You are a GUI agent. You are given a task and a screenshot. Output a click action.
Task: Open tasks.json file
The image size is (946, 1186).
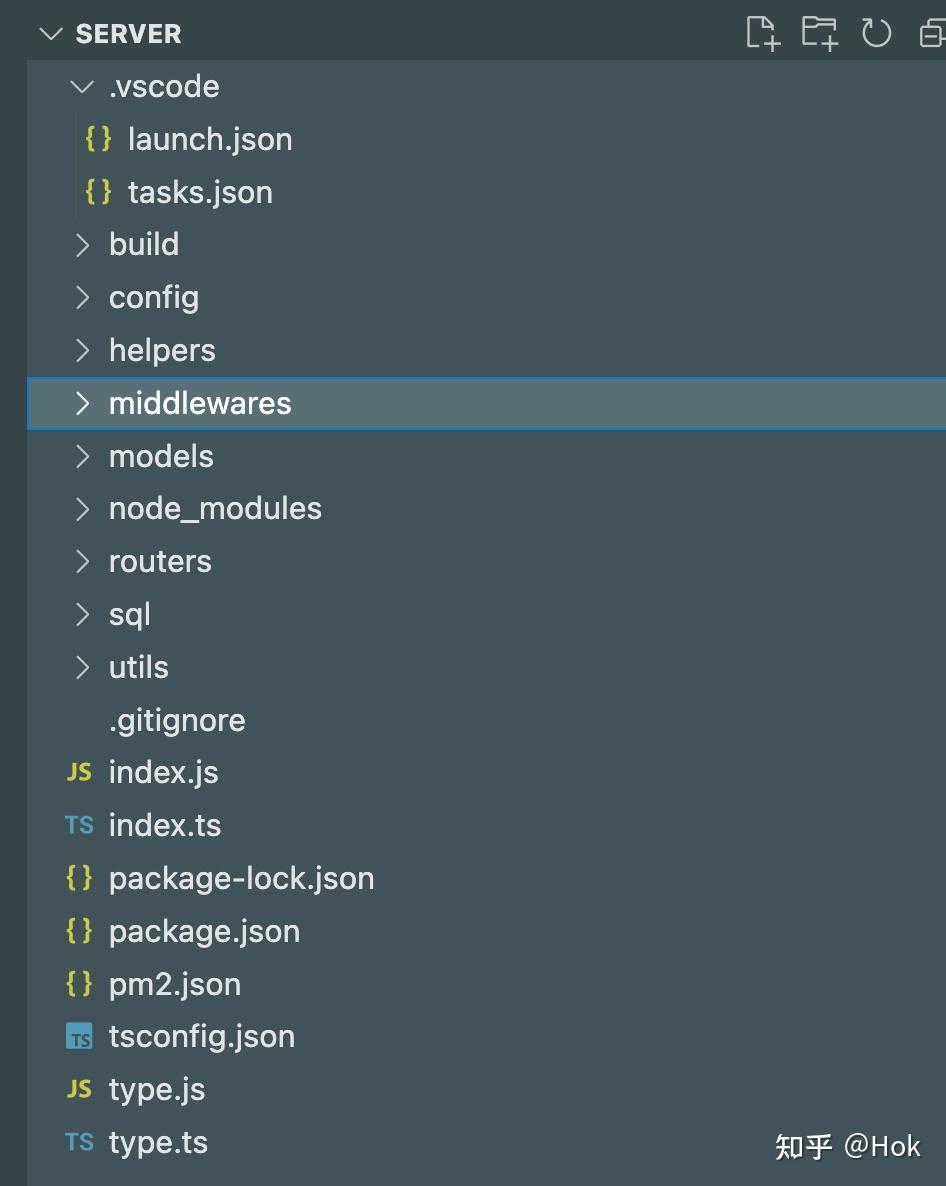(200, 192)
